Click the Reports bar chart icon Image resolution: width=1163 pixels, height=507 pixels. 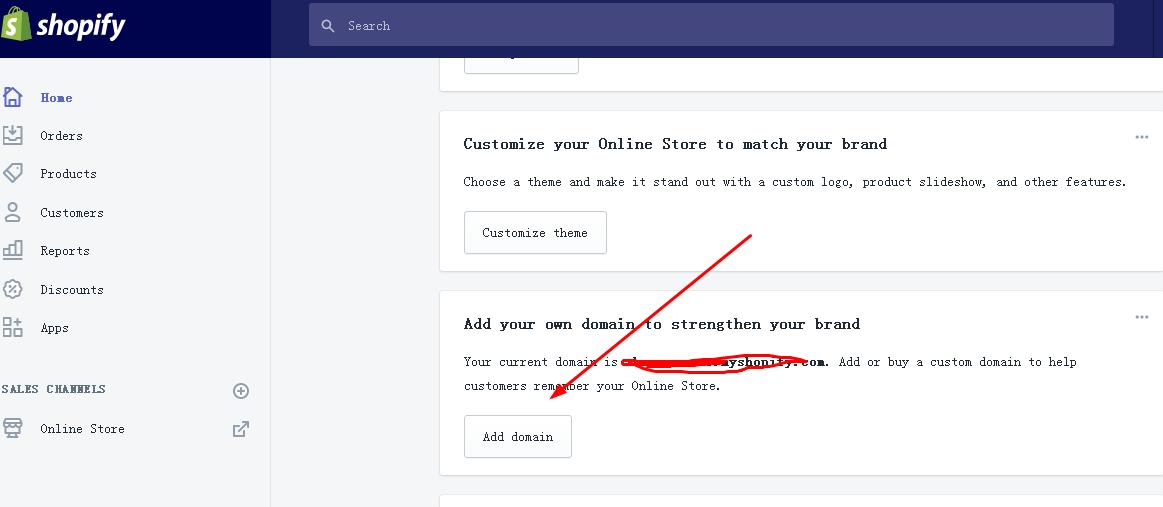coord(13,250)
